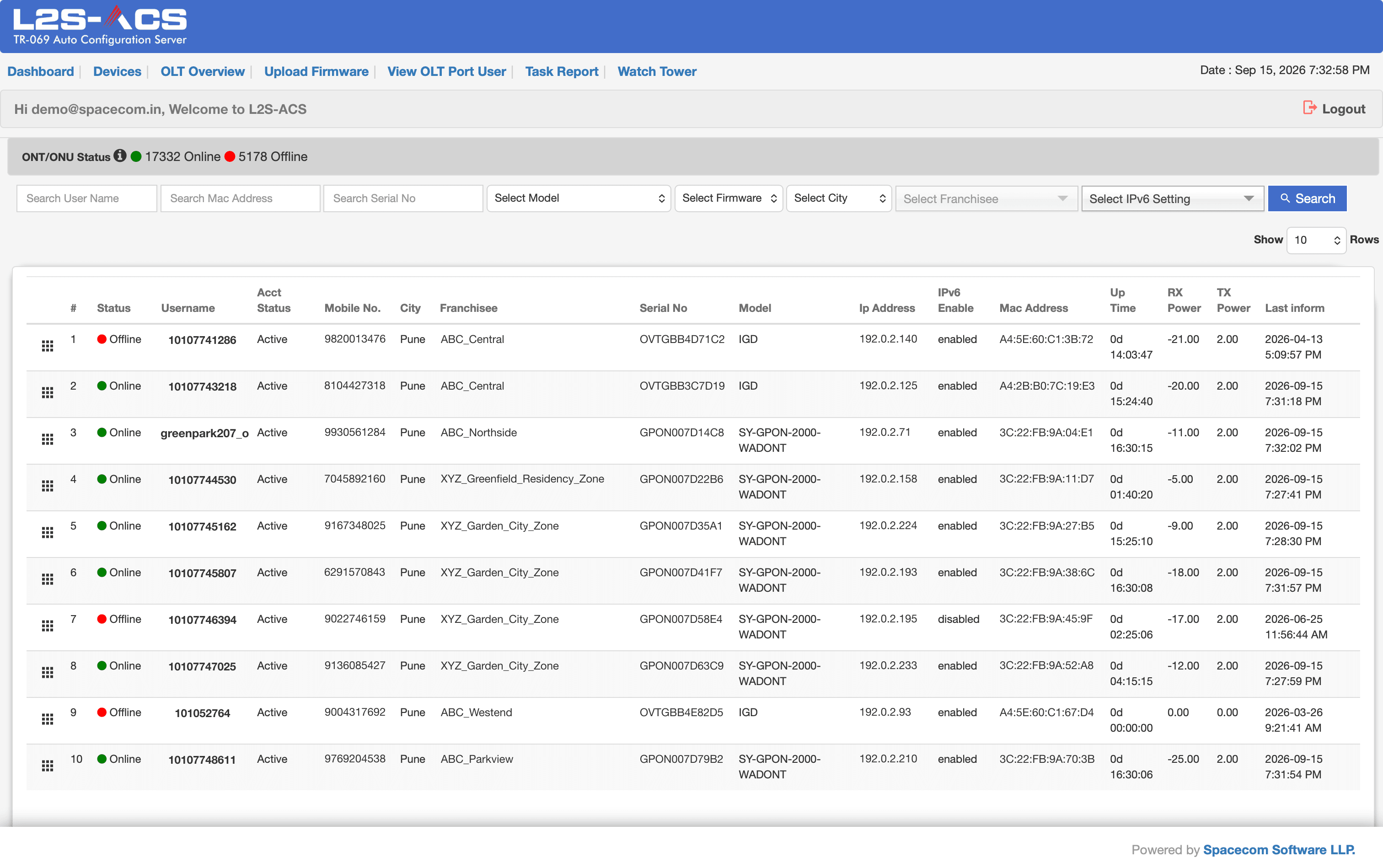Open the Select Firmware dropdown
Image resolution: width=1383 pixels, height=868 pixels.
click(x=729, y=198)
